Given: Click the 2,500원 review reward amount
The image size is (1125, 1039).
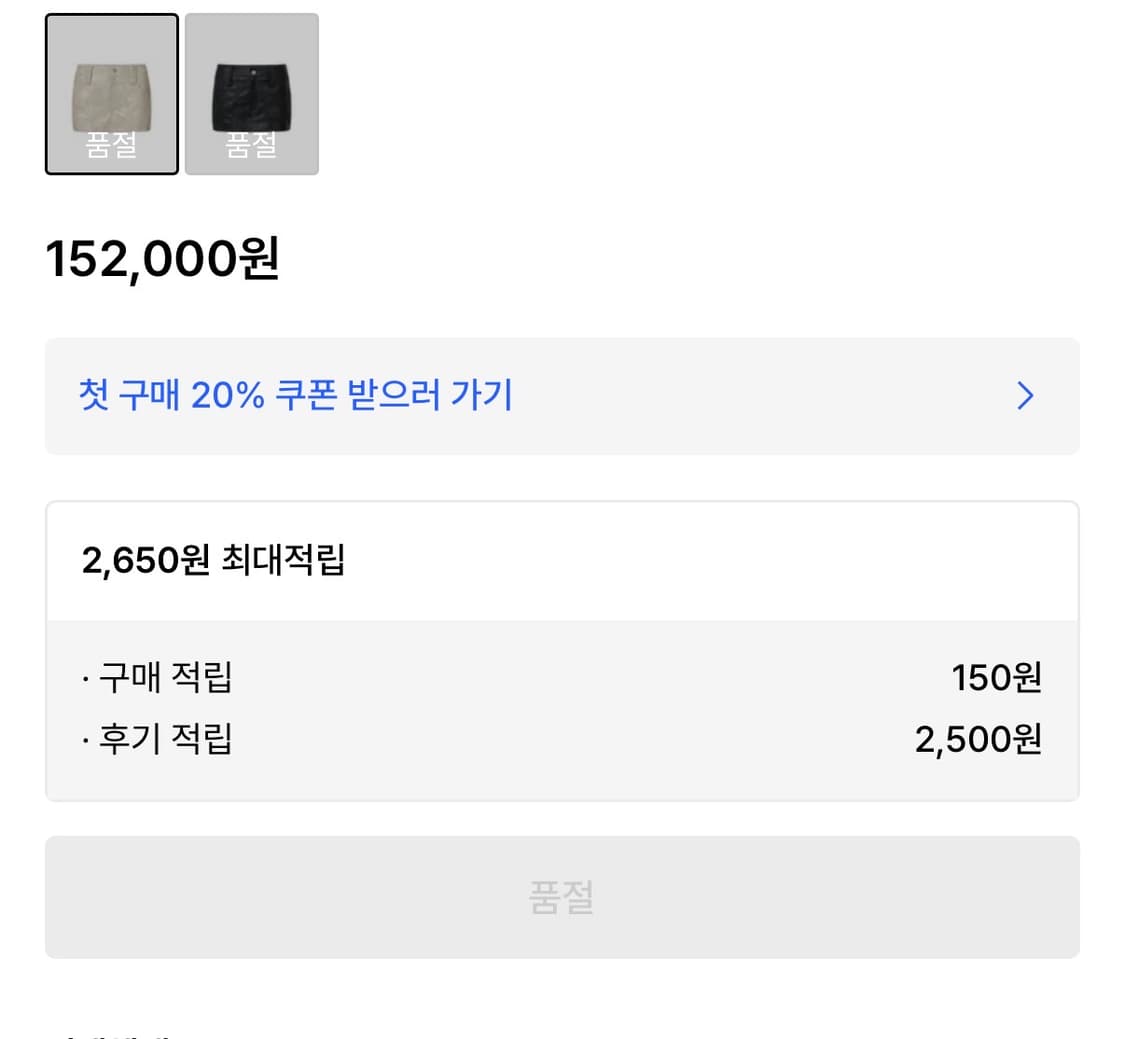Looking at the screenshot, I should point(978,739).
